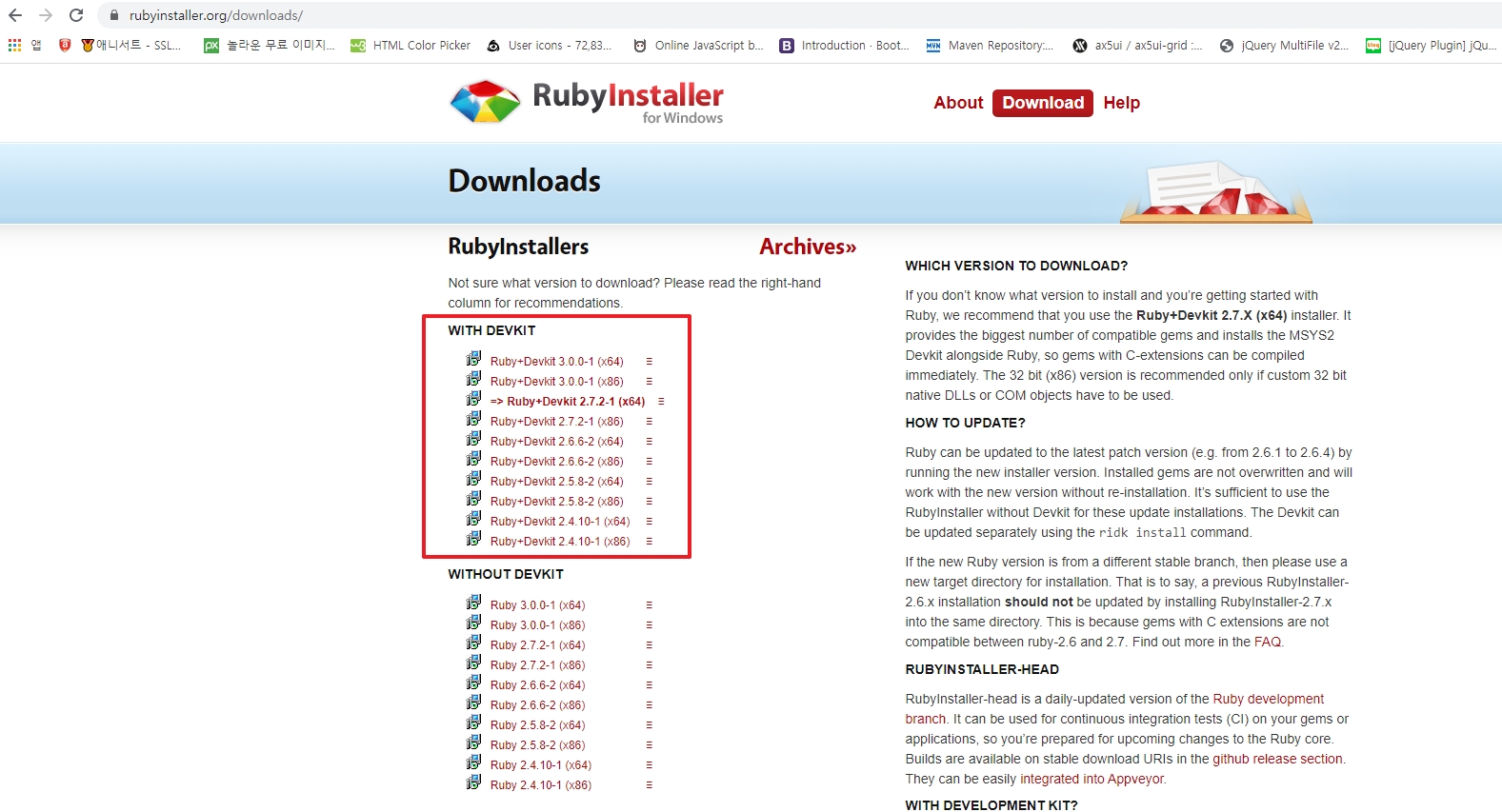Open jQuery MultiFile bookmark

(1284, 45)
